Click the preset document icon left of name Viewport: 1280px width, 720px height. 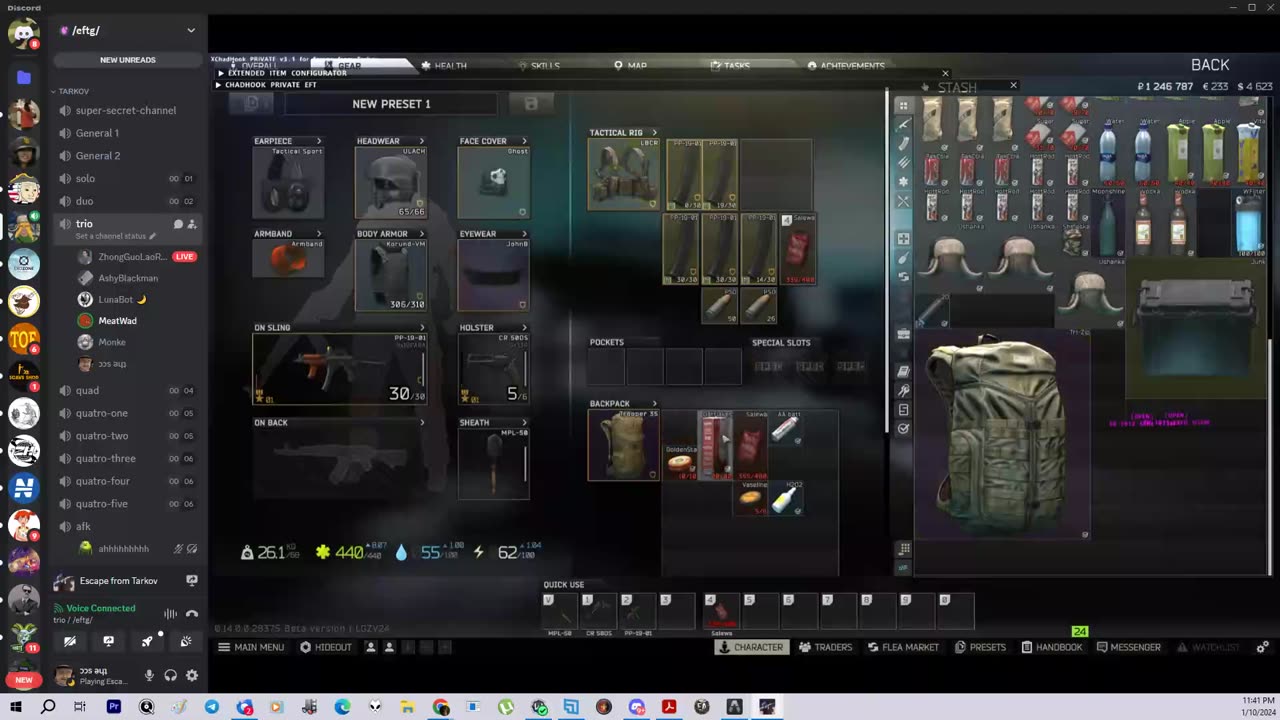(x=252, y=103)
